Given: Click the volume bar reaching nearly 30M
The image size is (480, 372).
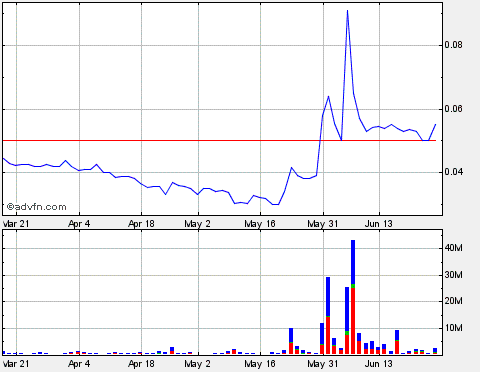Looking at the screenshot, I should [328, 315].
